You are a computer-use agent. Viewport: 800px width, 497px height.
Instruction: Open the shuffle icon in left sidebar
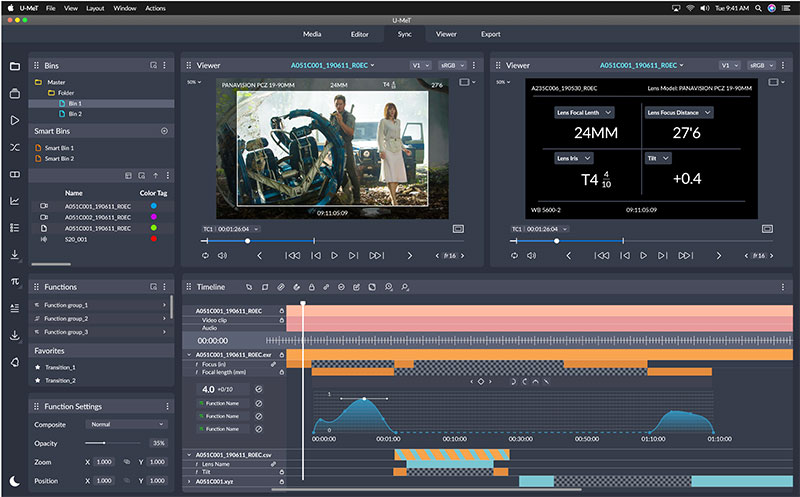[x=14, y=147]
